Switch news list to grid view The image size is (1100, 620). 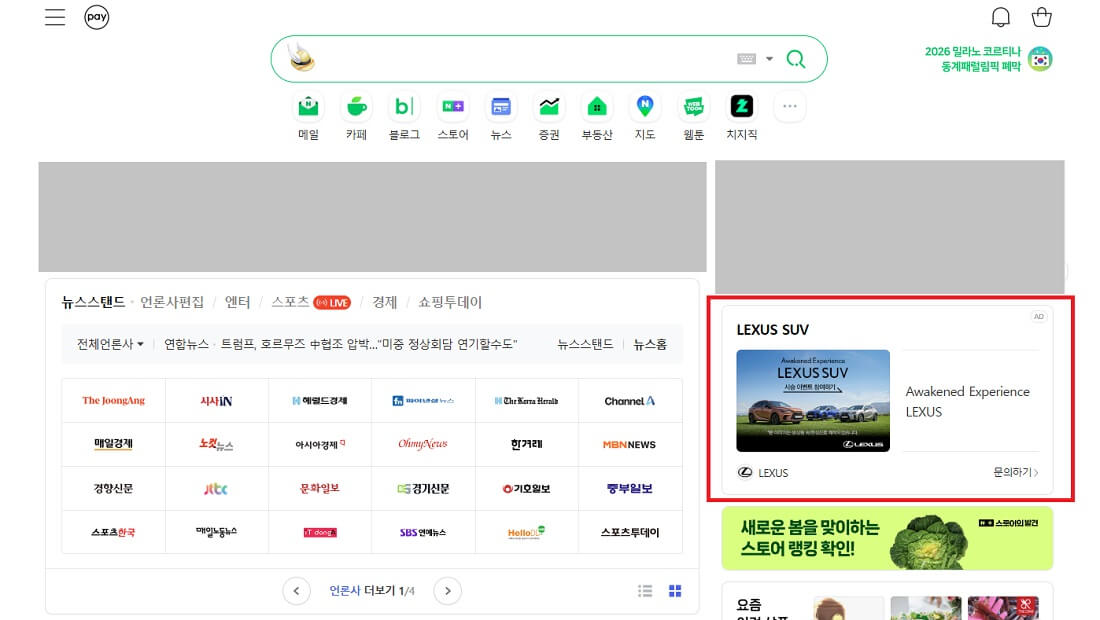point(675,591)
